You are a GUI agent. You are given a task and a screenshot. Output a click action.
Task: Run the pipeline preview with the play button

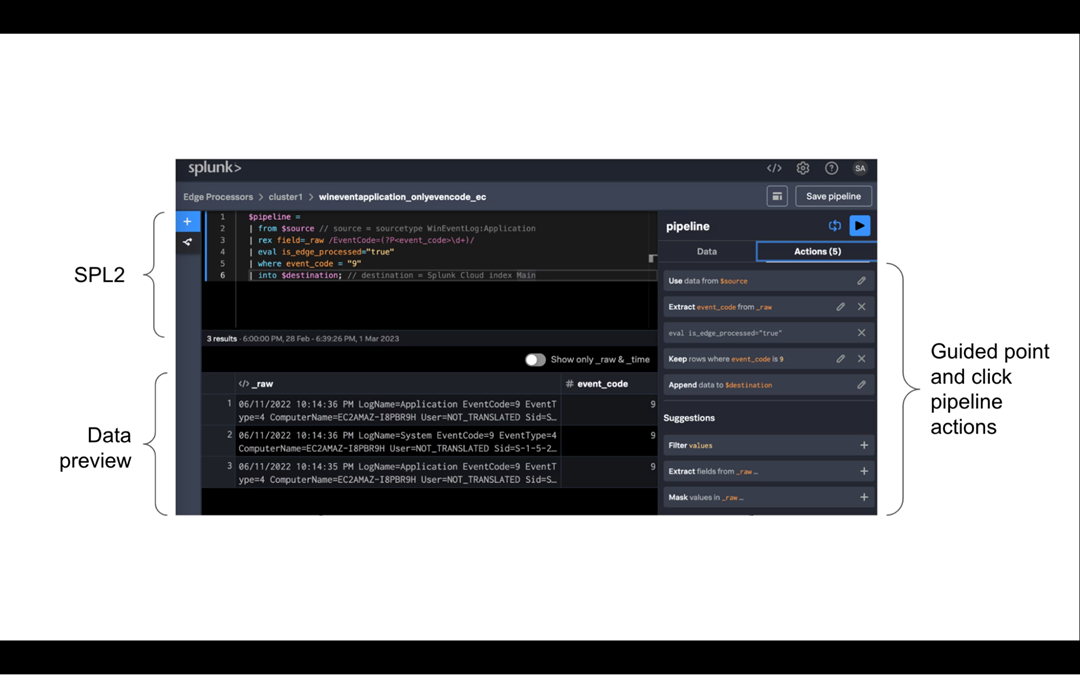[x=859, y=226]
